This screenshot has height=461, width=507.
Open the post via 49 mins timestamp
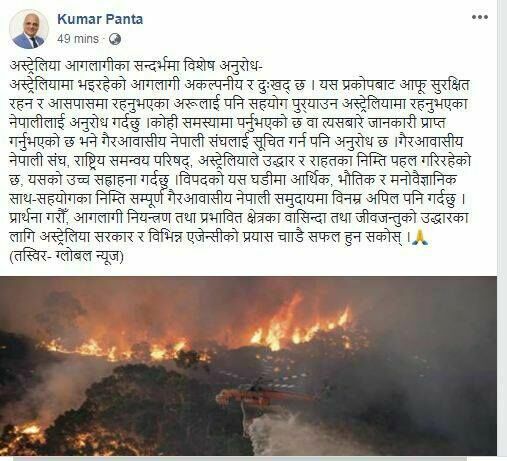point(78,39)
